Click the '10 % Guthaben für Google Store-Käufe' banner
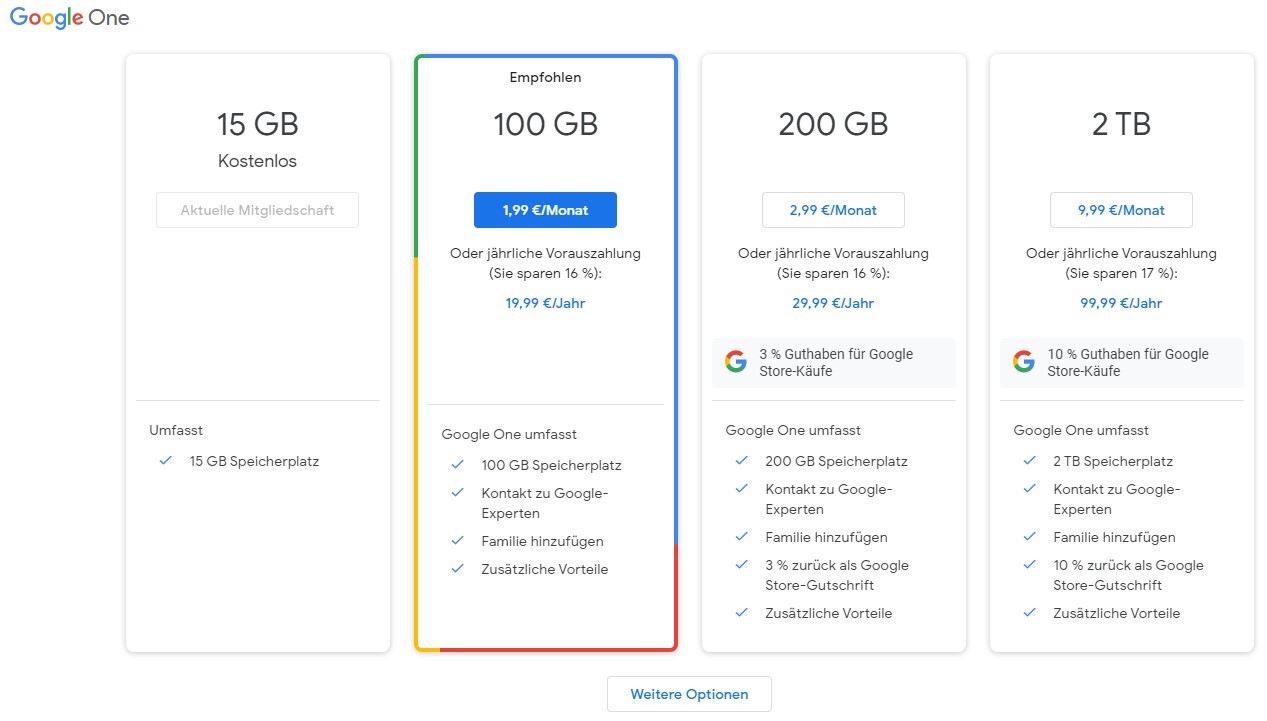 1122,362
